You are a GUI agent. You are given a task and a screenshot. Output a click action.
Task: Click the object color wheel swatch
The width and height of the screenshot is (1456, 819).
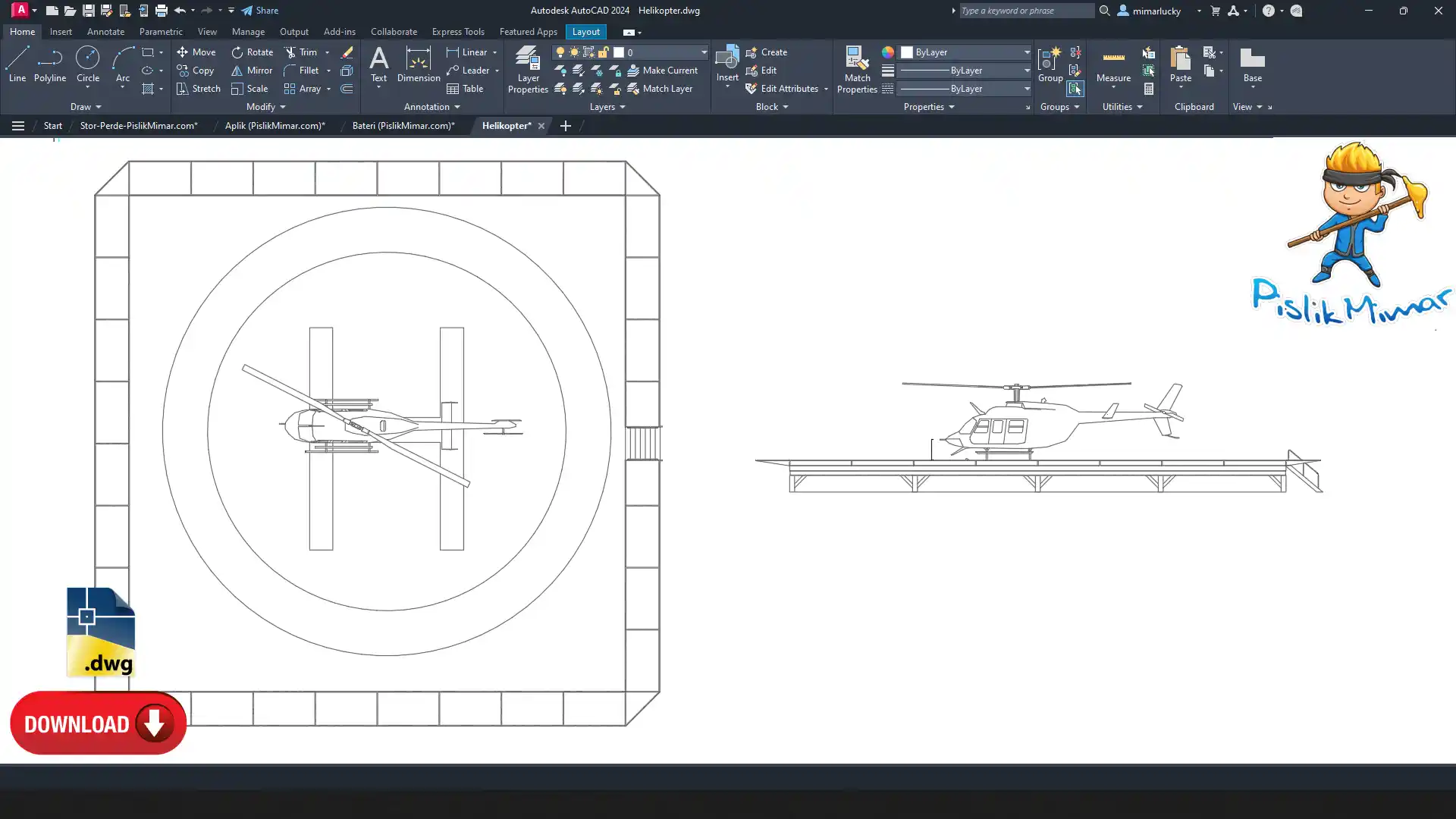coord(887,52)
